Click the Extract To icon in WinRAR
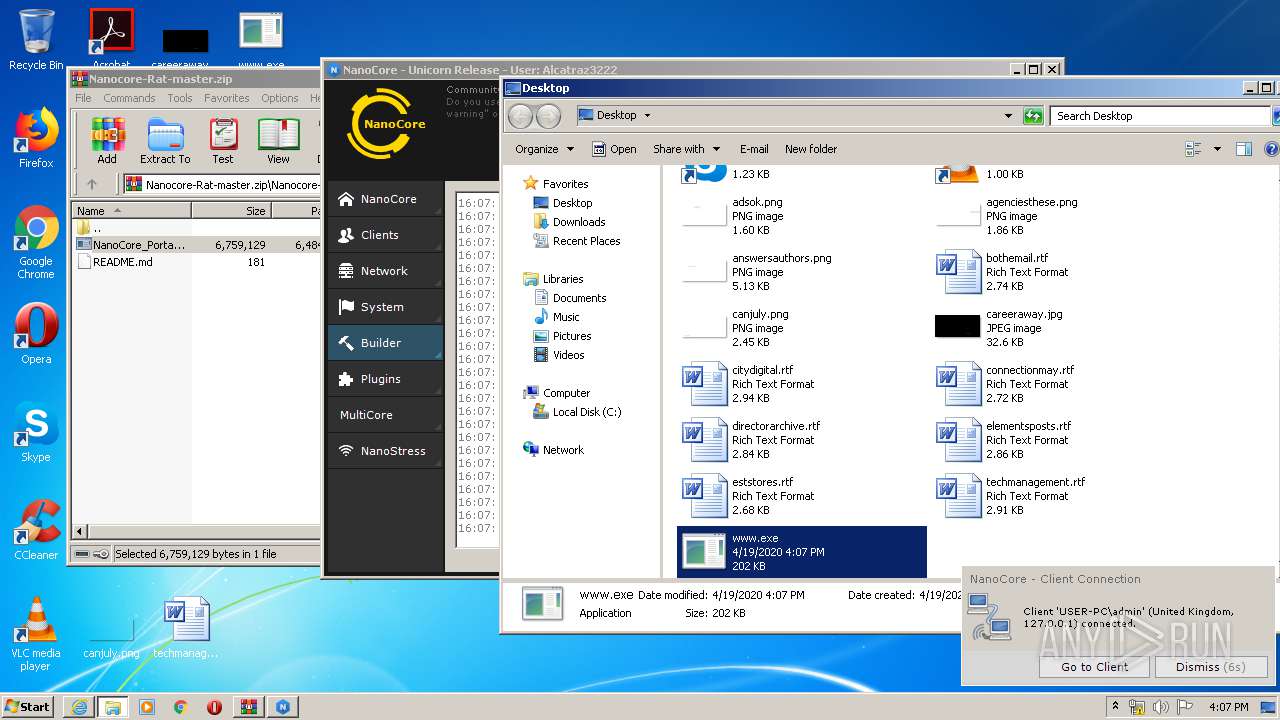The height and width of the screenshot is (720, 1280). (x=165, y=141)
